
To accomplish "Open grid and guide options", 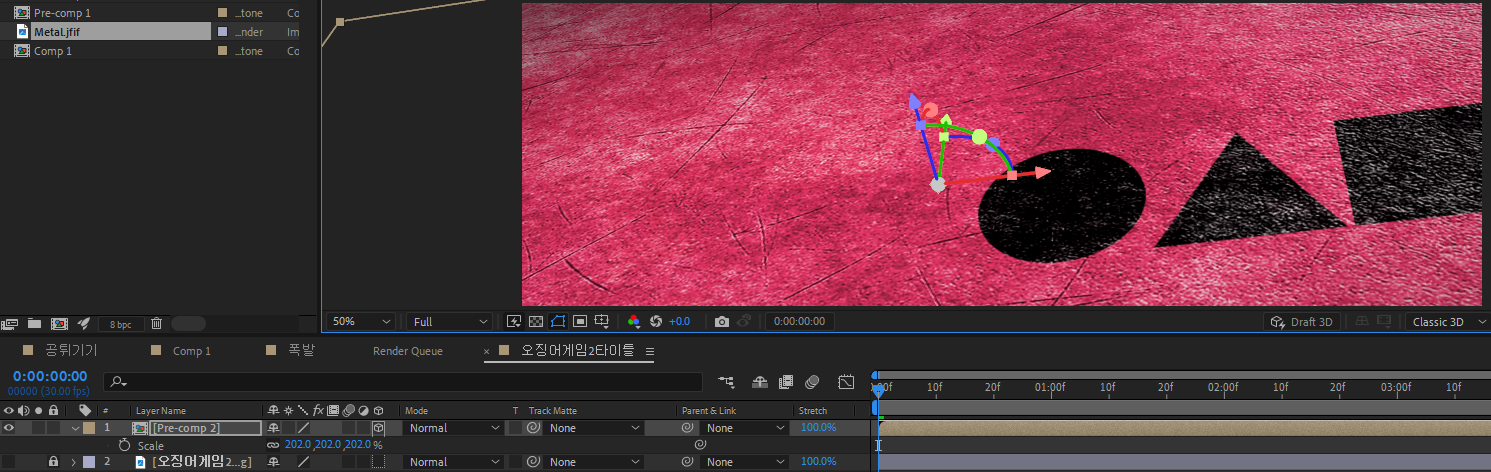I will click(602, 321).
